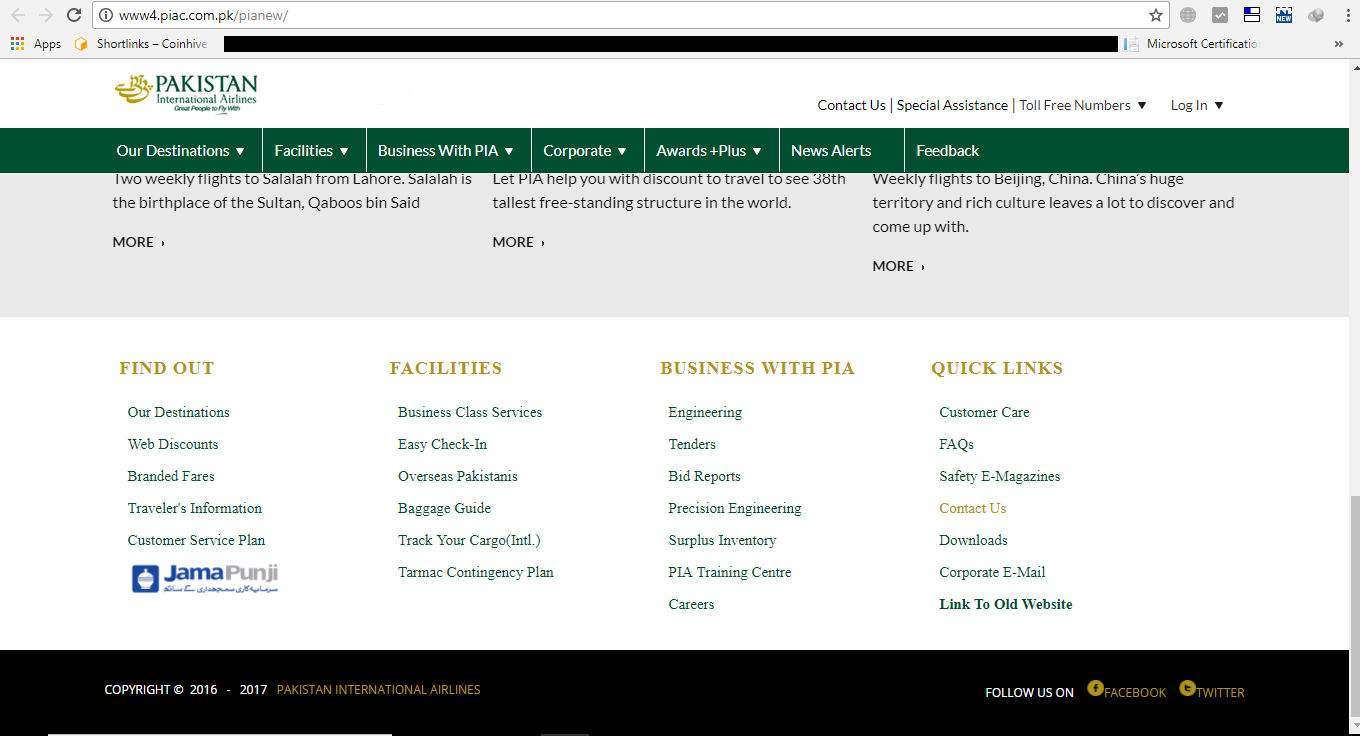Viewport: 1360px width, 736px height.
Task: Select the Feedback menu item
Action: 947,150
